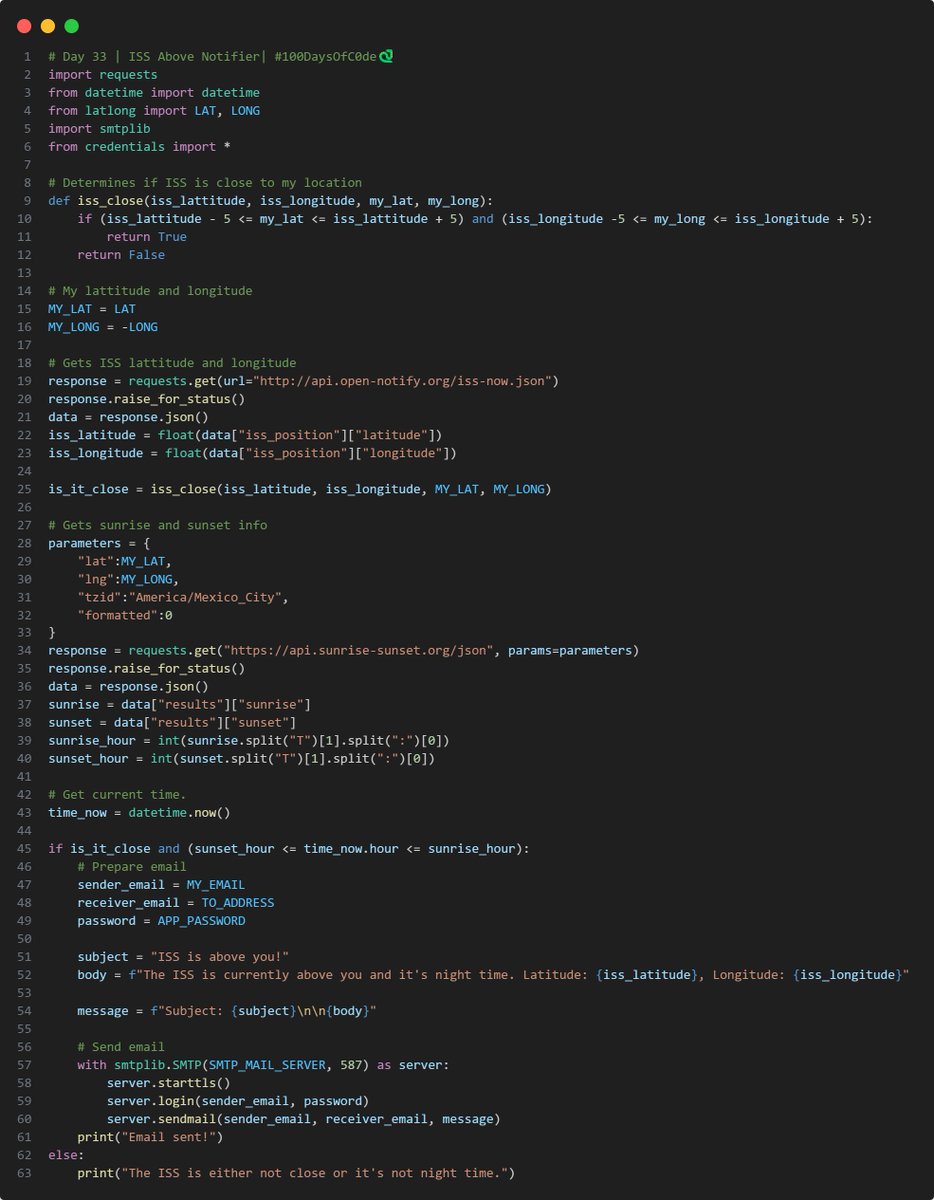
Task: Click 'time_now = datetime.now()' line
Action: pos(139,813)
